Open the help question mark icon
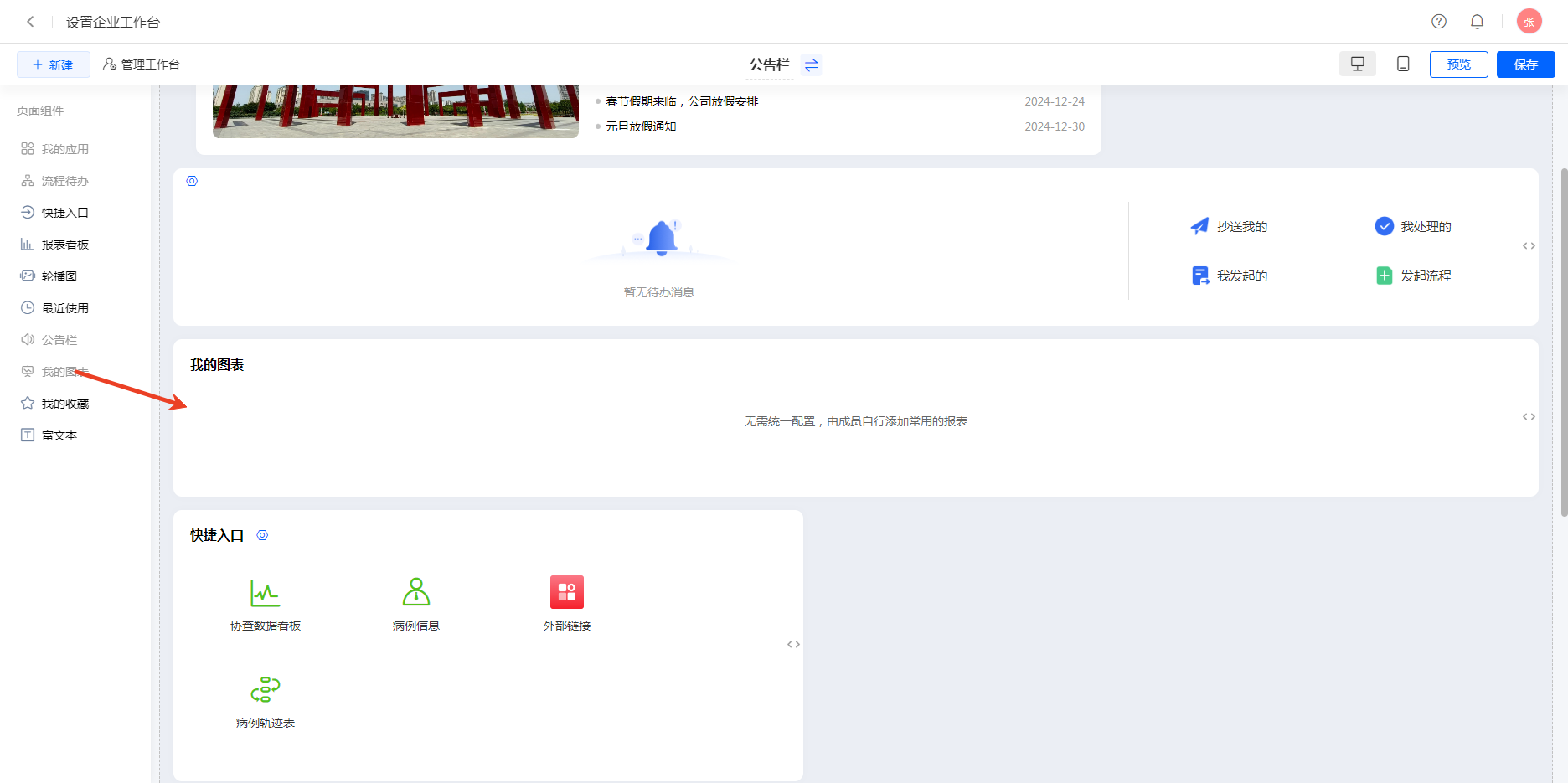The height and width of the screenshot is (783, 1568). click(x=1439, y=22)
